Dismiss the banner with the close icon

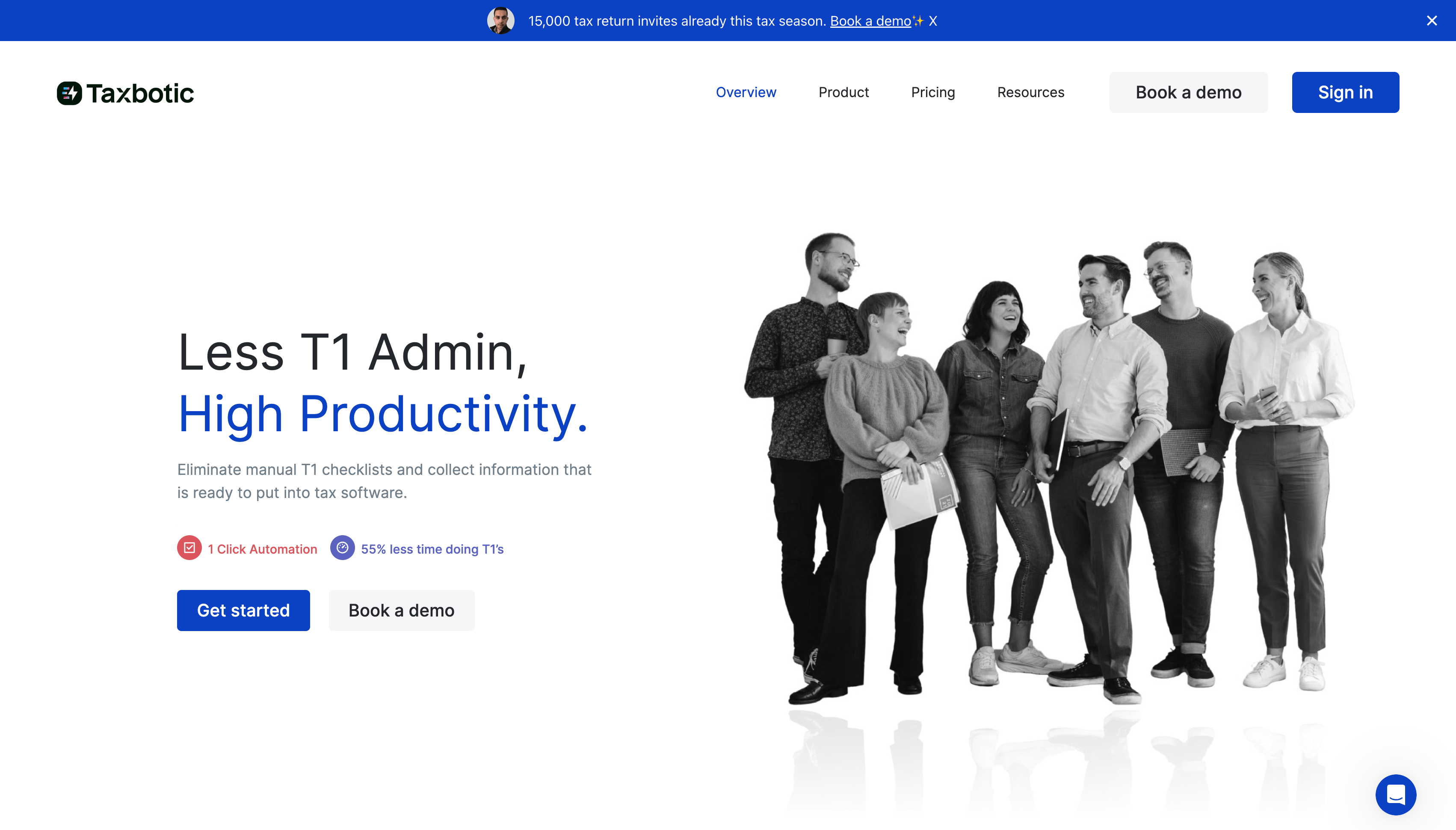click(1432, 21)
